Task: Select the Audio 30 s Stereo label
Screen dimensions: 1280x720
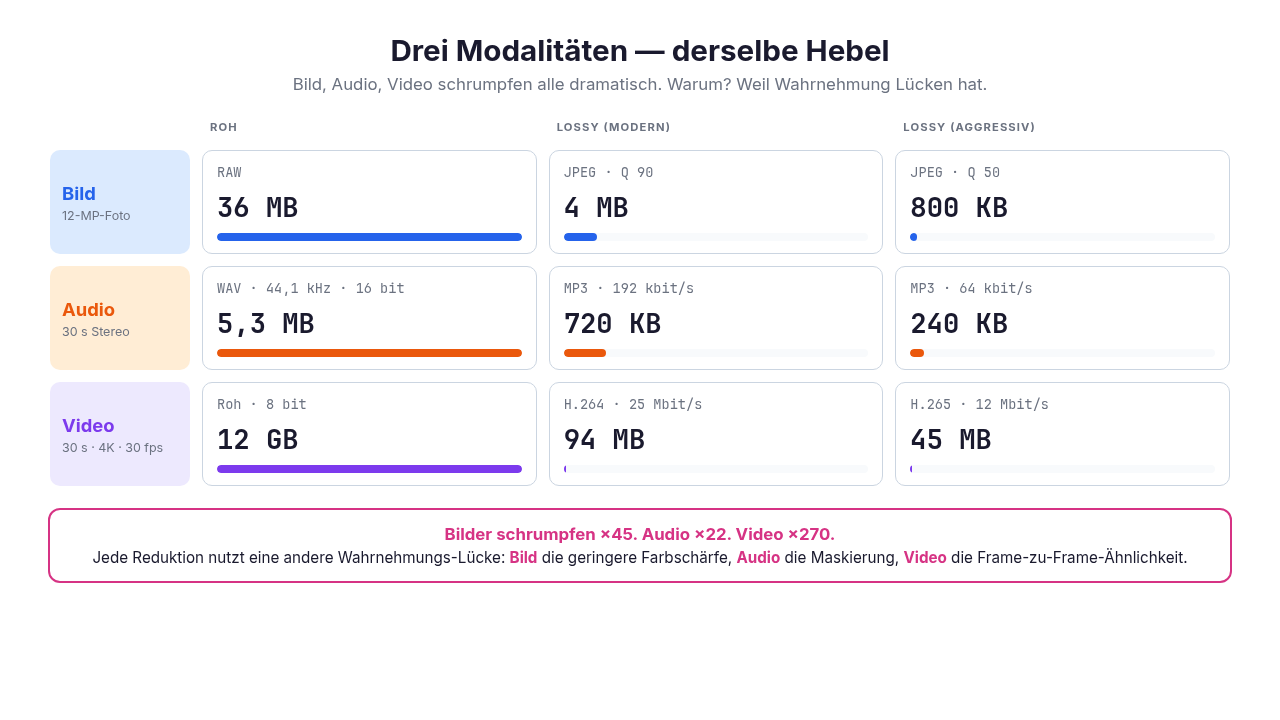Action: click(x=120, y=318)
